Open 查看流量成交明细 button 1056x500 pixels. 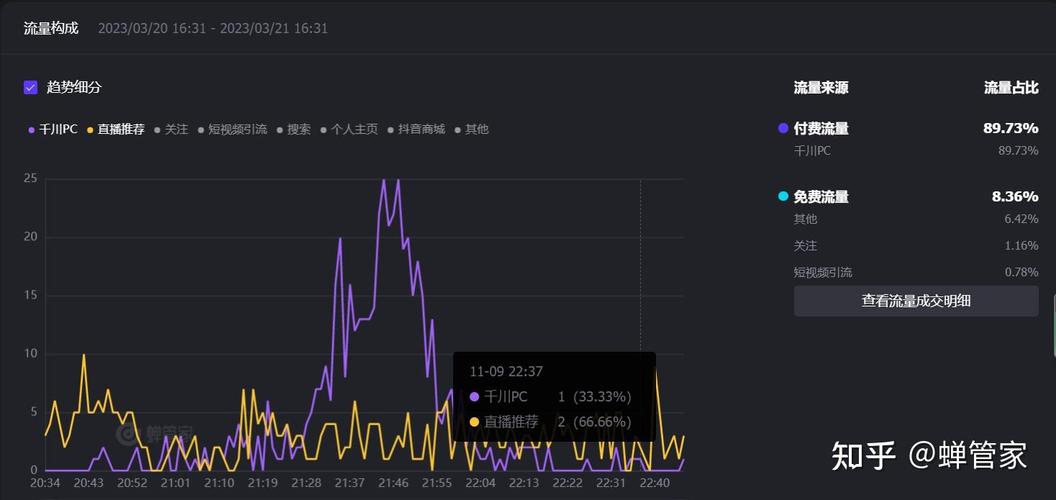click(916, 301)
